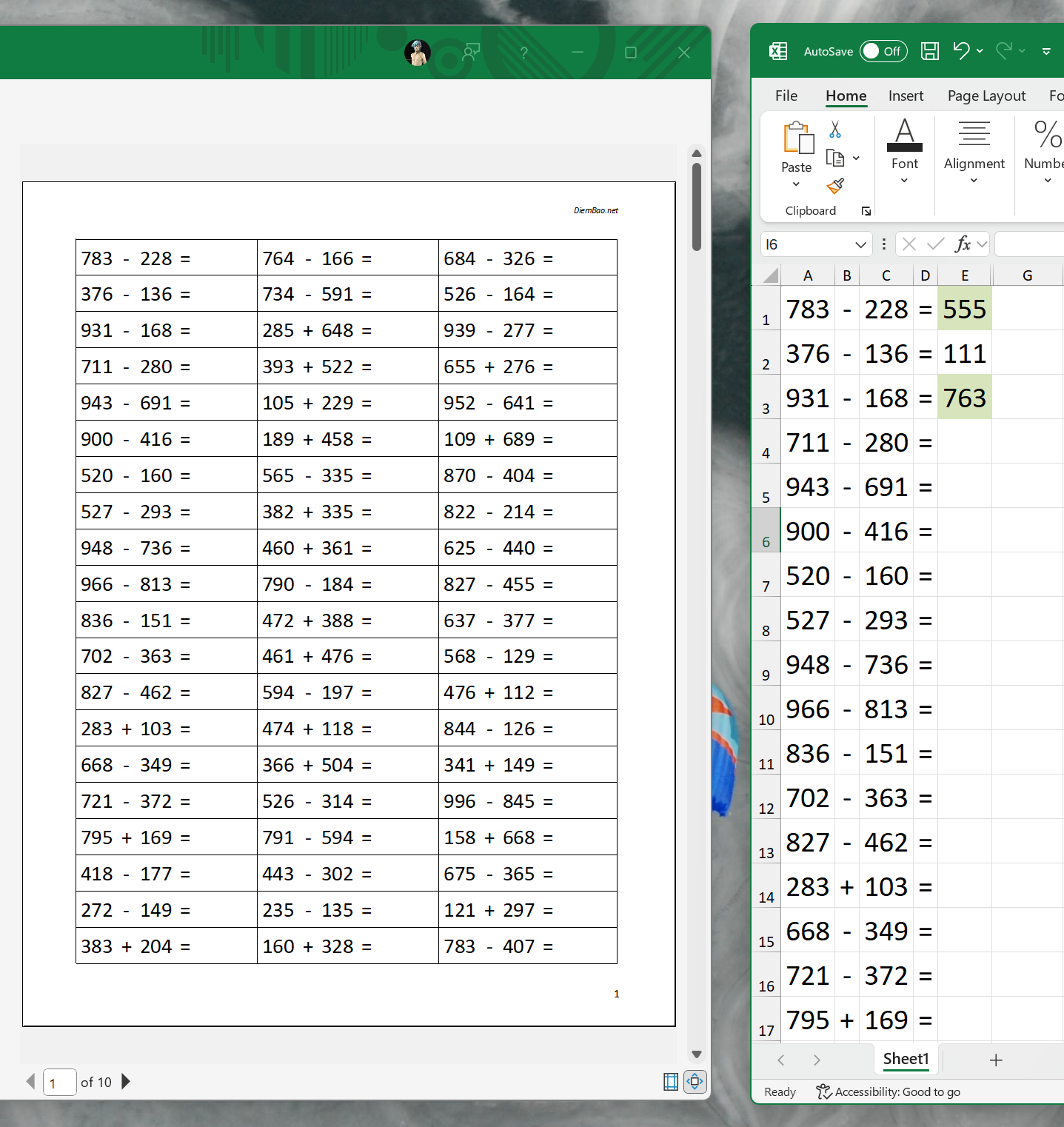Toggle Show Margins icon in preview
1064x1127 pixels.
671,1082
